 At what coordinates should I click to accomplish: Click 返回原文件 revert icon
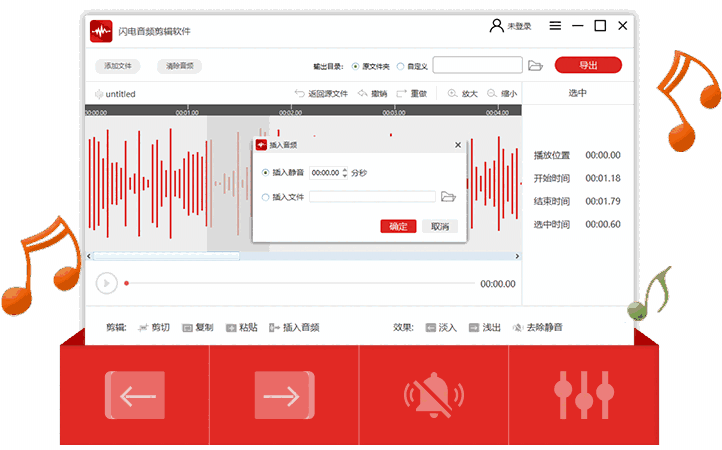click(299, 94)
